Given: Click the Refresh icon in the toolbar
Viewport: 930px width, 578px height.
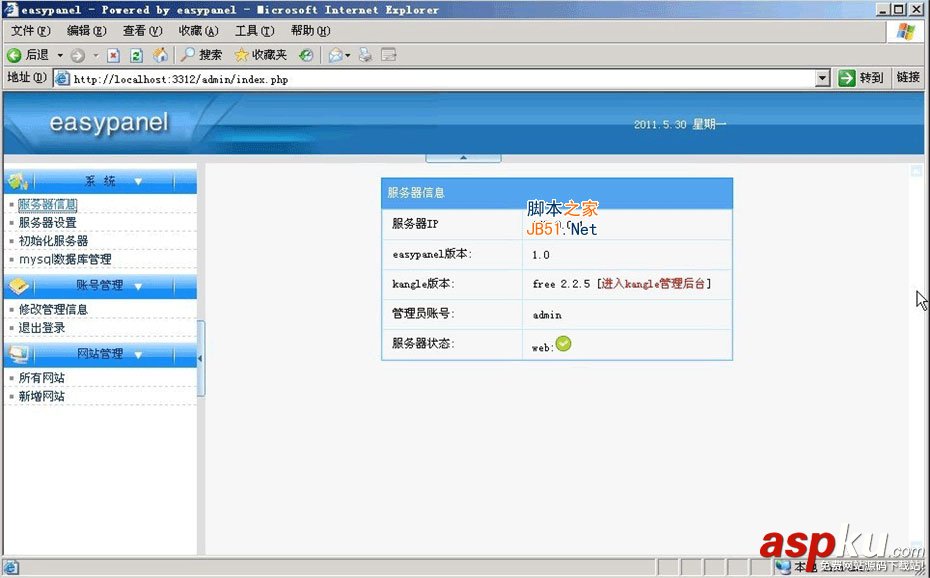Looking at the screenshot, I should click(x=135, y=55).
